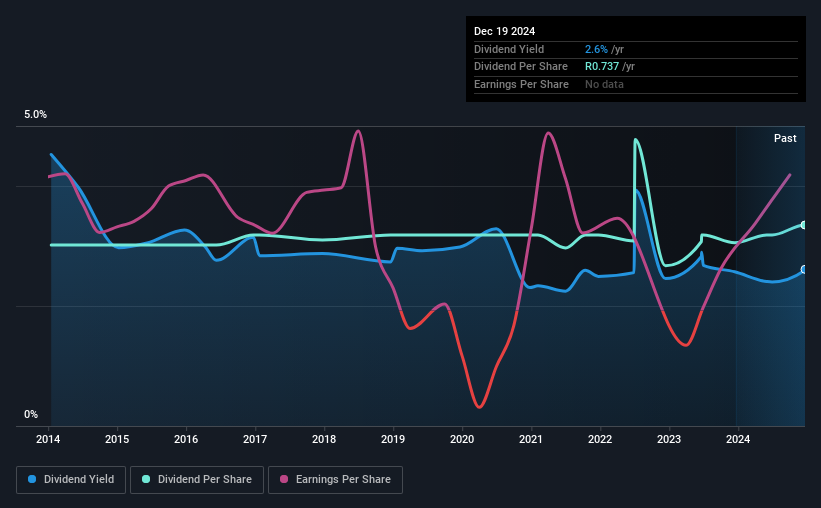821x508 pixels.
Task: Click the 5.0% y-axis label
Action: tap(35, 114)
